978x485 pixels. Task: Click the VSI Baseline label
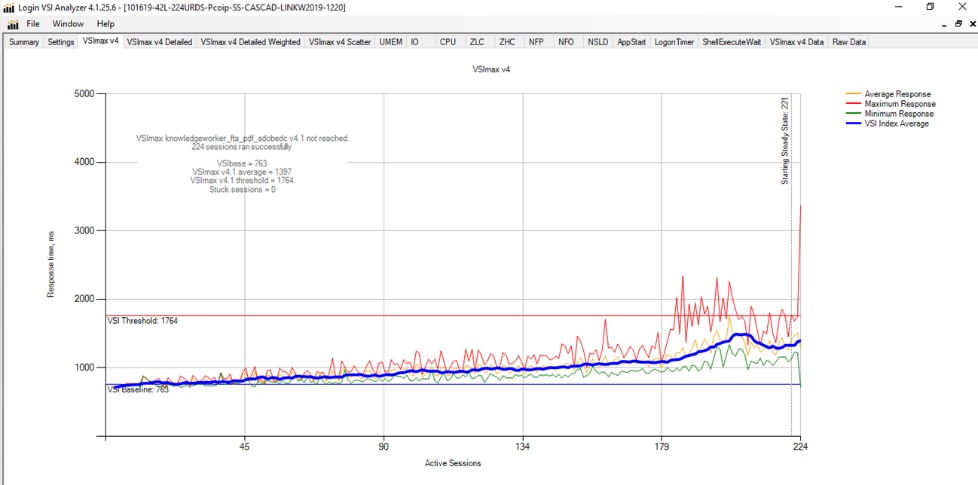coord(138,390)
